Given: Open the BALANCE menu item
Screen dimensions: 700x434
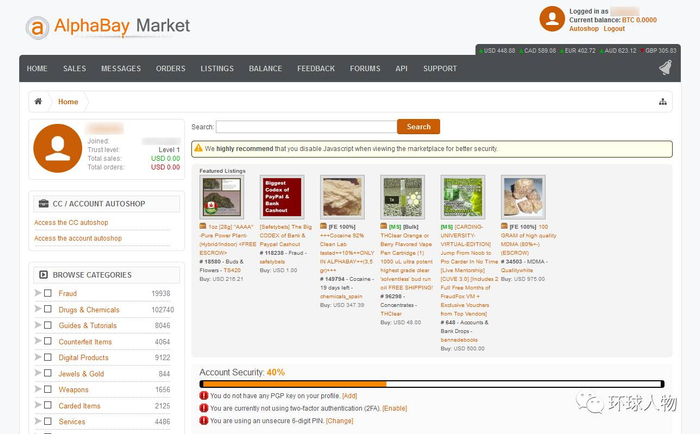Looking at the screenshot, I should tap(265, 68).
